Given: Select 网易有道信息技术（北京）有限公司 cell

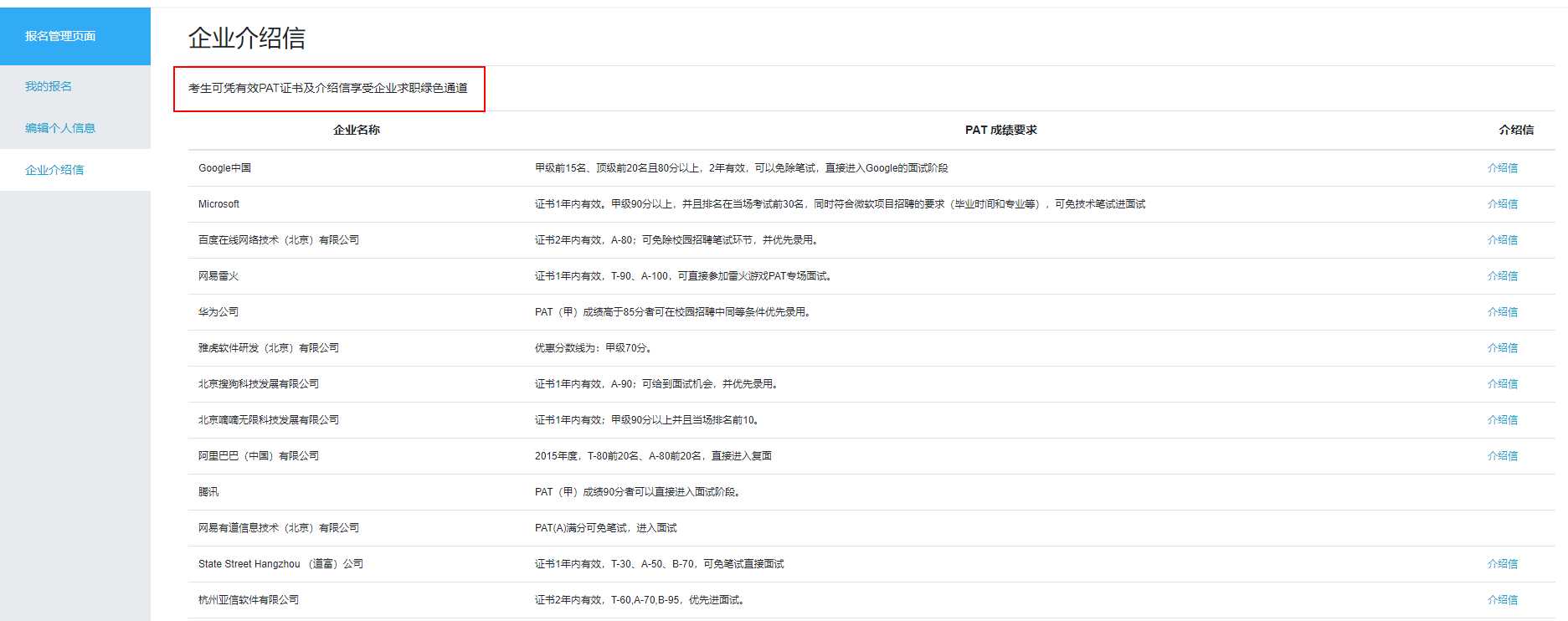Looking at the screenshot, I should 279,528.
